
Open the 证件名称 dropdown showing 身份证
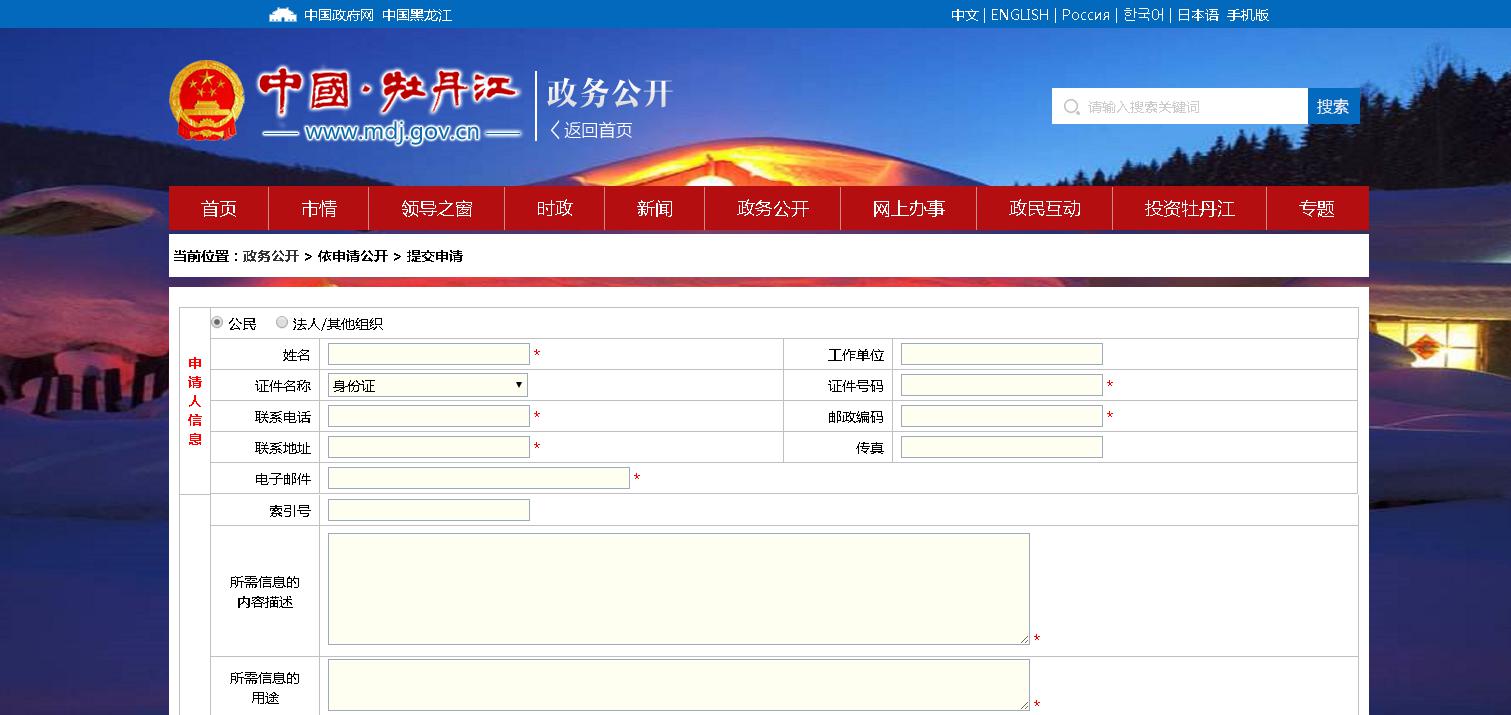tap(427, 386)
